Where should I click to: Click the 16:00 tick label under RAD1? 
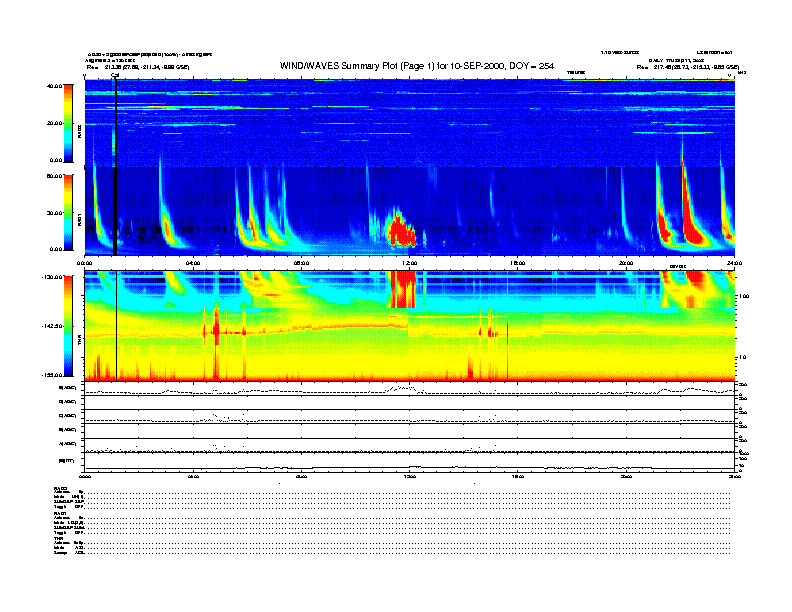coord(518,263)
